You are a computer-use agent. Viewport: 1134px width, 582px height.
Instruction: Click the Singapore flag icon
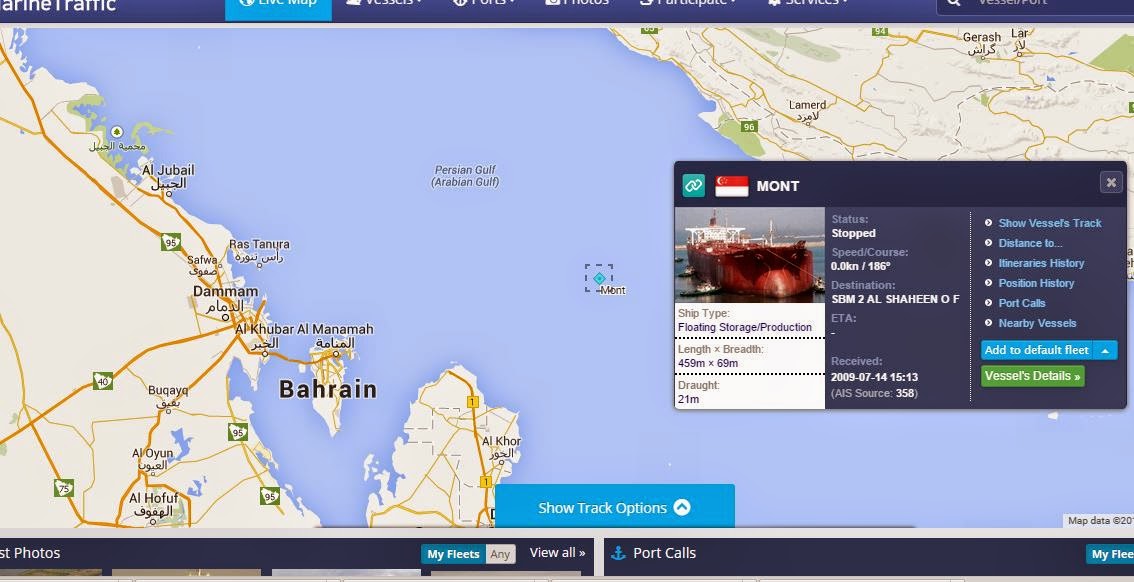[732, 186]
